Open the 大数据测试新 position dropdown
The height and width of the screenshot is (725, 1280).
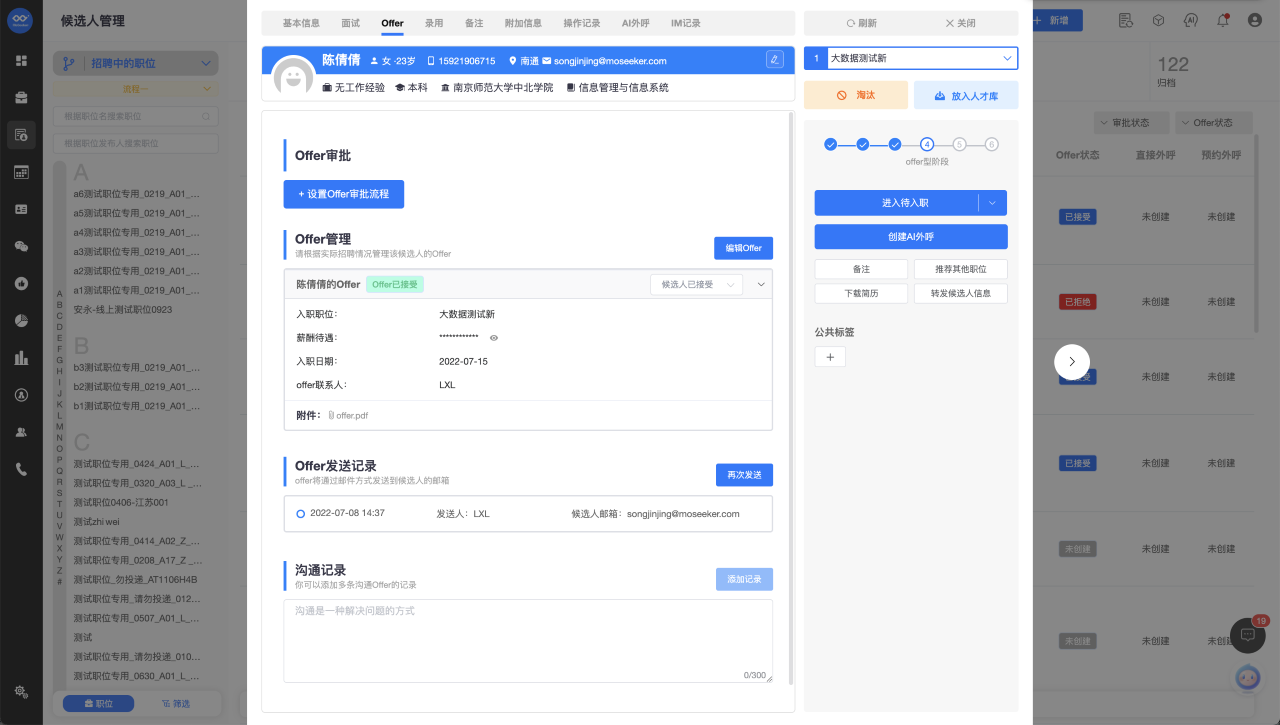point(921,58)
